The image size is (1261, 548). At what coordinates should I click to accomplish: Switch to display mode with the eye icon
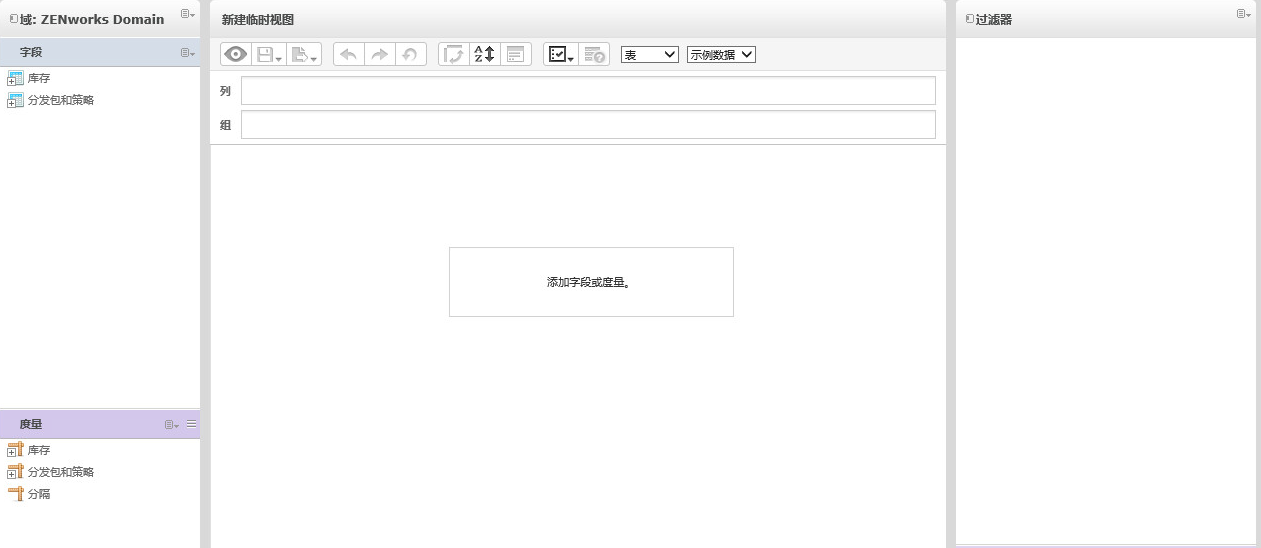tap(236, 54)
